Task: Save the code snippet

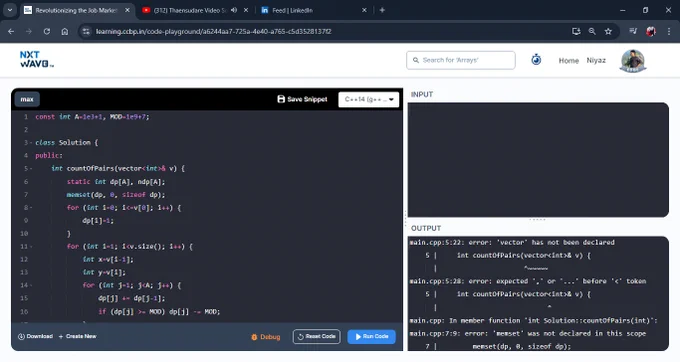Action: click(x=302, y=99)
